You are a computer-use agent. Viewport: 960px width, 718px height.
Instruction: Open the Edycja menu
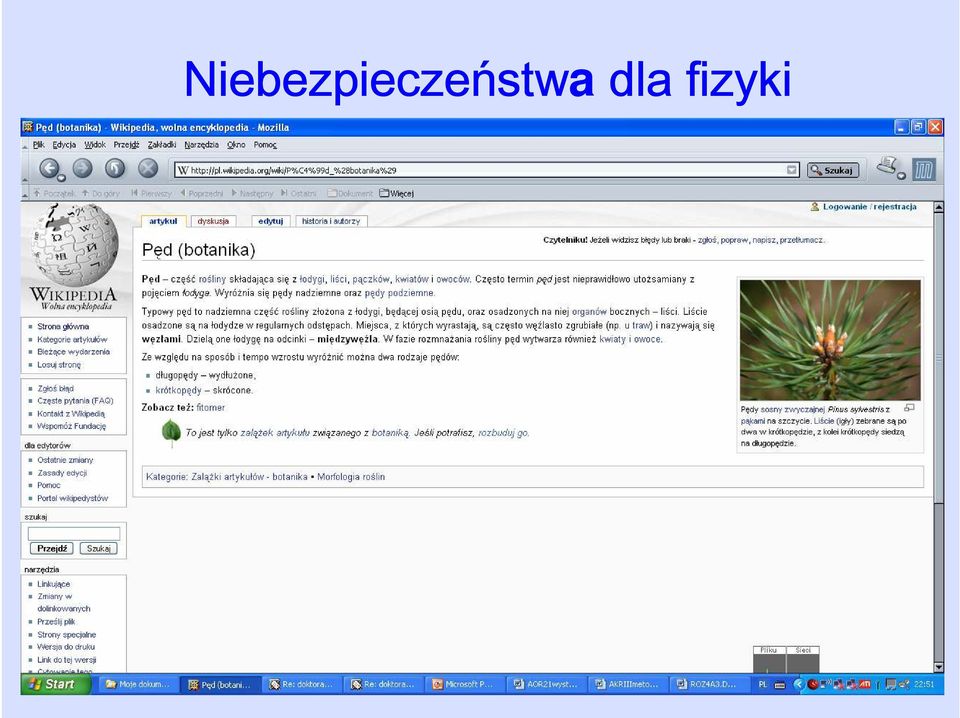click(x=64, y=145)
